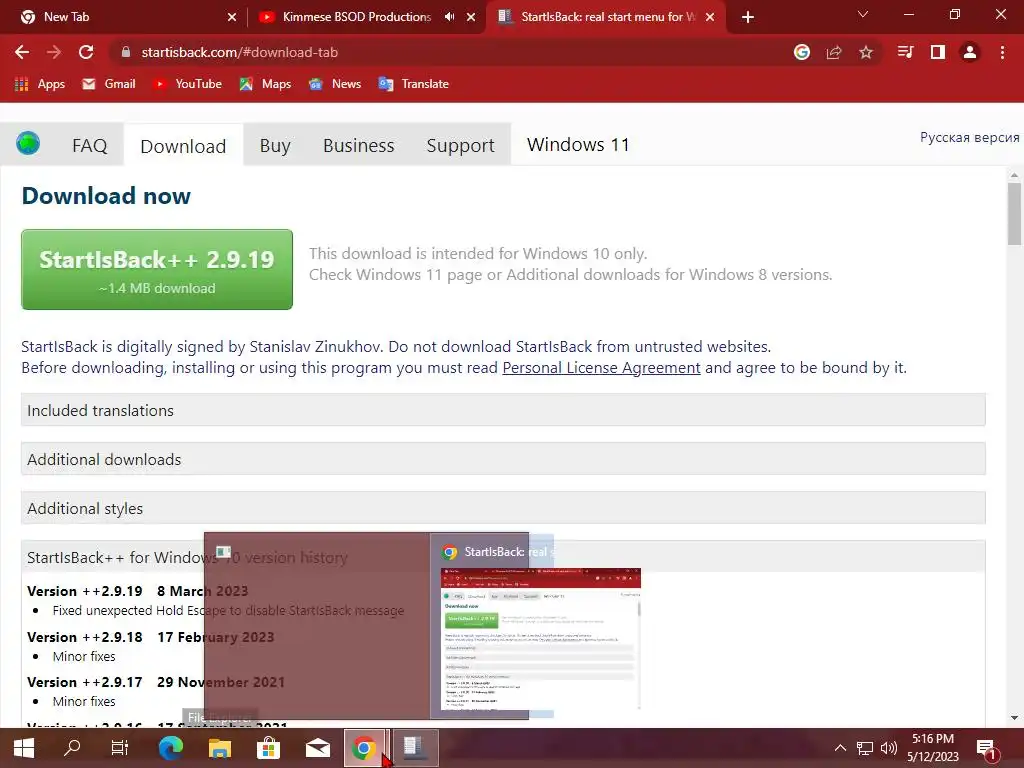Toggle the browser side panel icon
This screenshot has width=1024, height=768.
[938, 52]
